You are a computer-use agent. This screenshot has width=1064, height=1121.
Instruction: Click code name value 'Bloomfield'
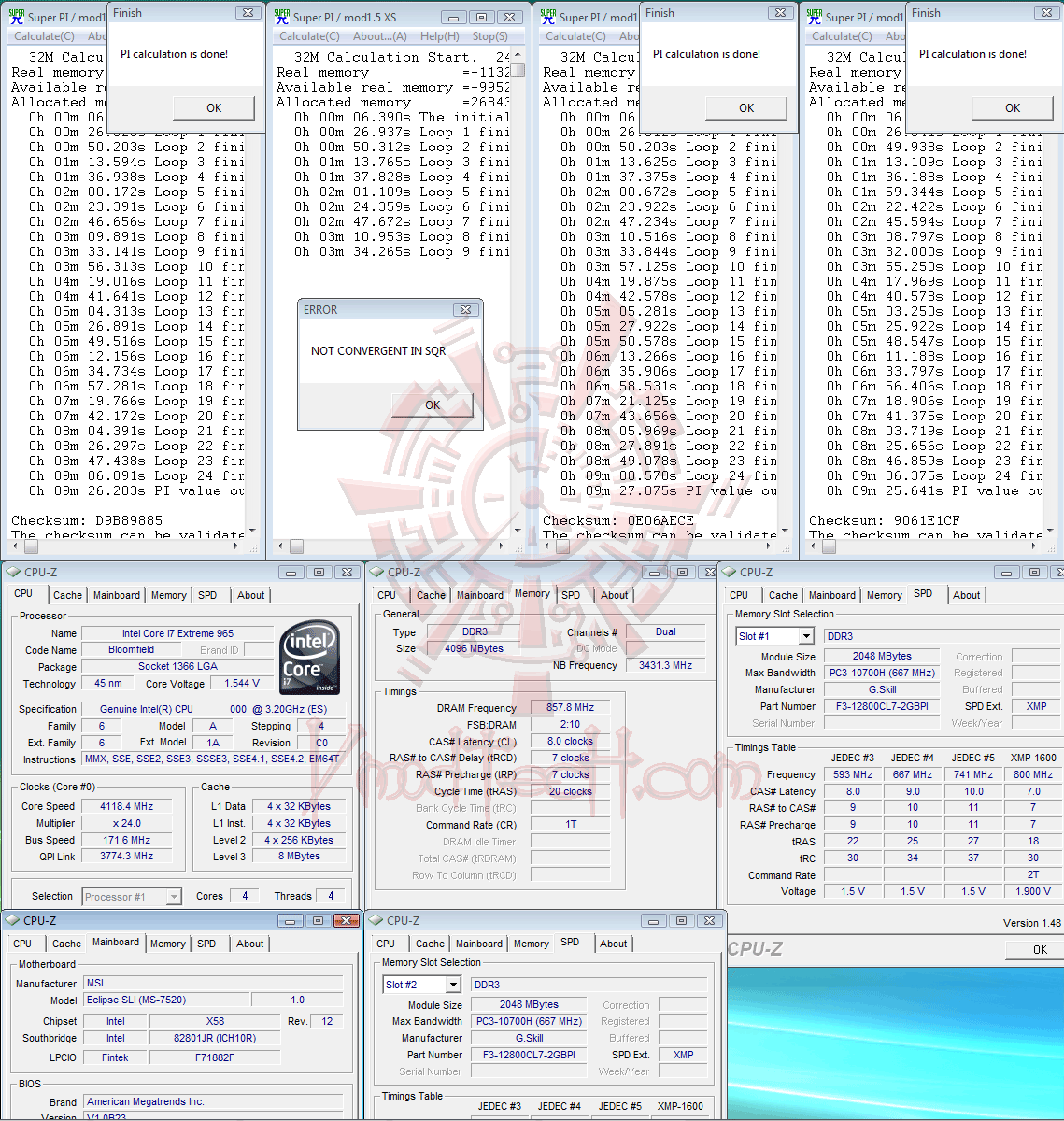[132, 649]
